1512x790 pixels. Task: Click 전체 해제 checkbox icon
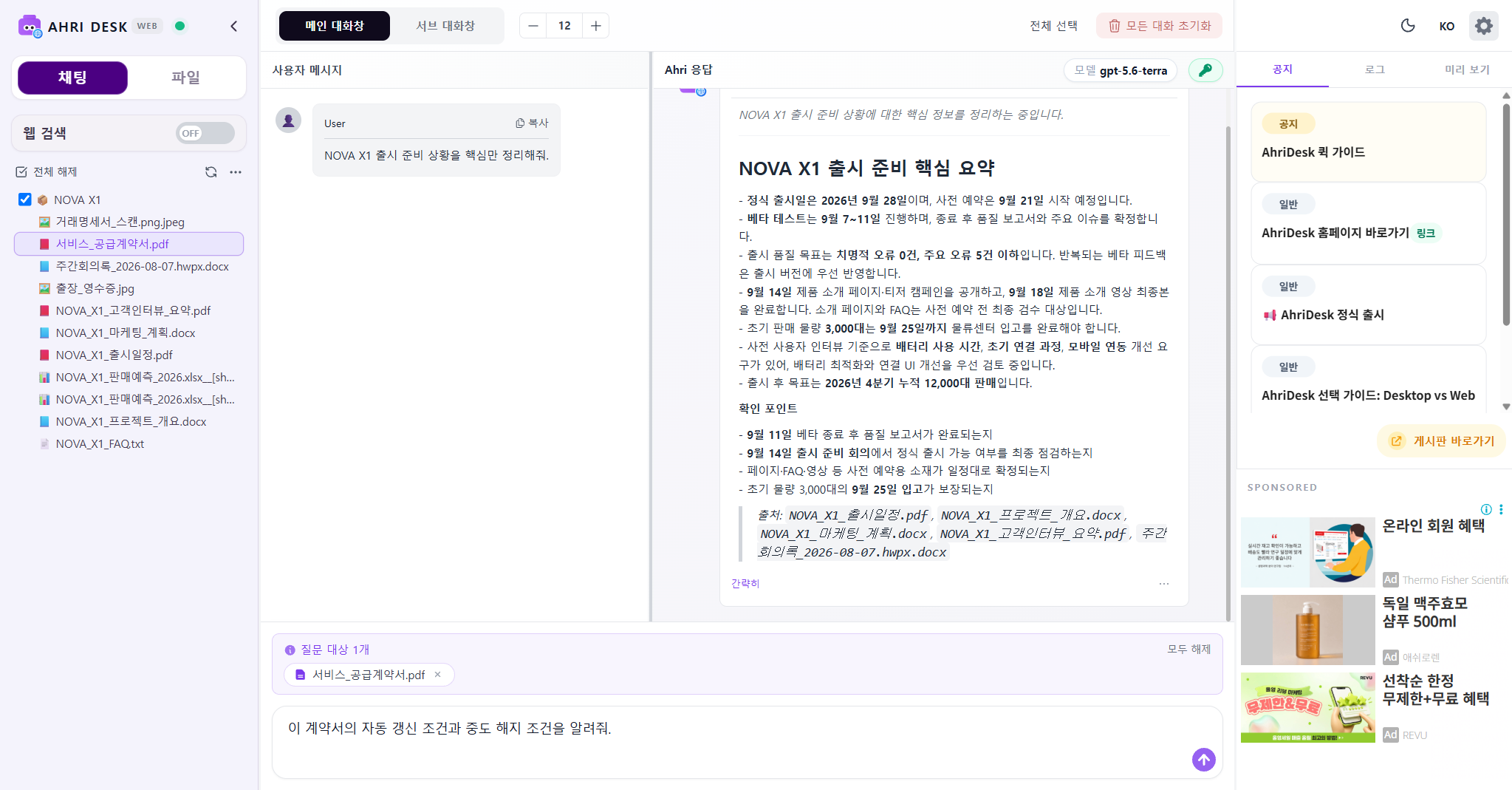point(21,171)
